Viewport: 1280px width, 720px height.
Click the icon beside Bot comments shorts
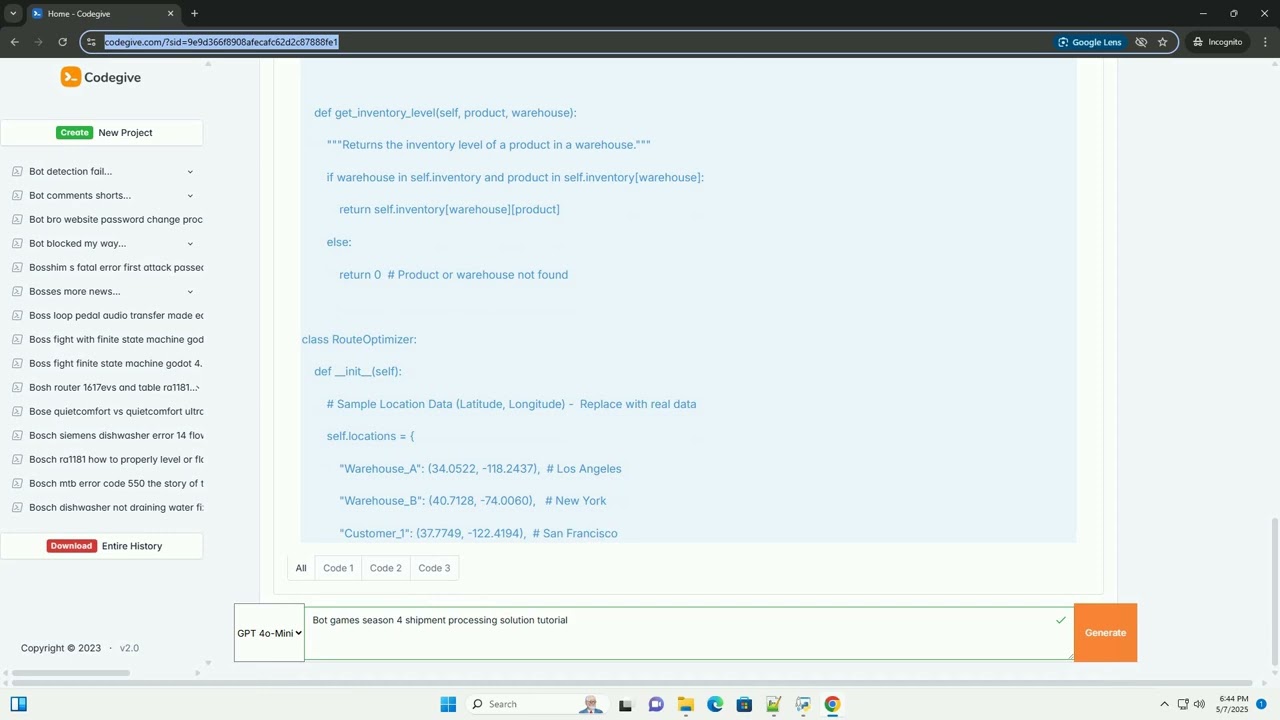click(17, 195)
